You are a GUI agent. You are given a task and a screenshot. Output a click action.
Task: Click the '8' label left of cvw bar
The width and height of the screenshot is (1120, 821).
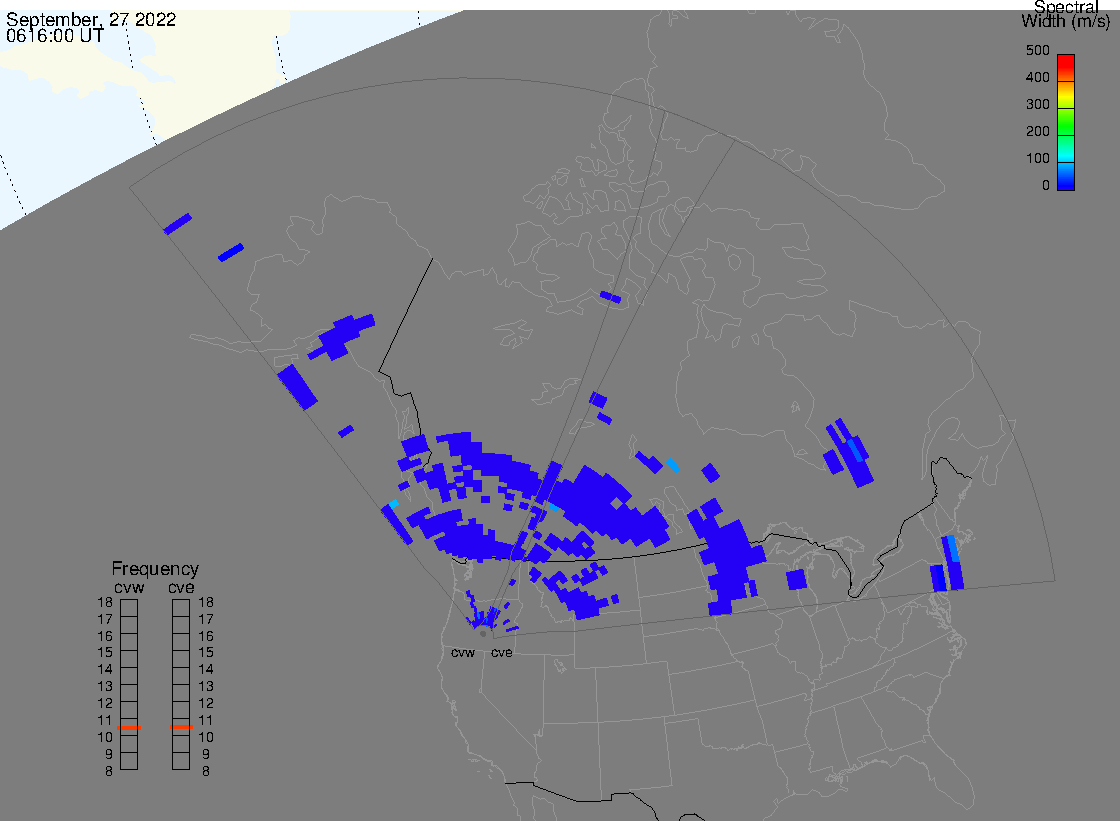pos(109,772)
